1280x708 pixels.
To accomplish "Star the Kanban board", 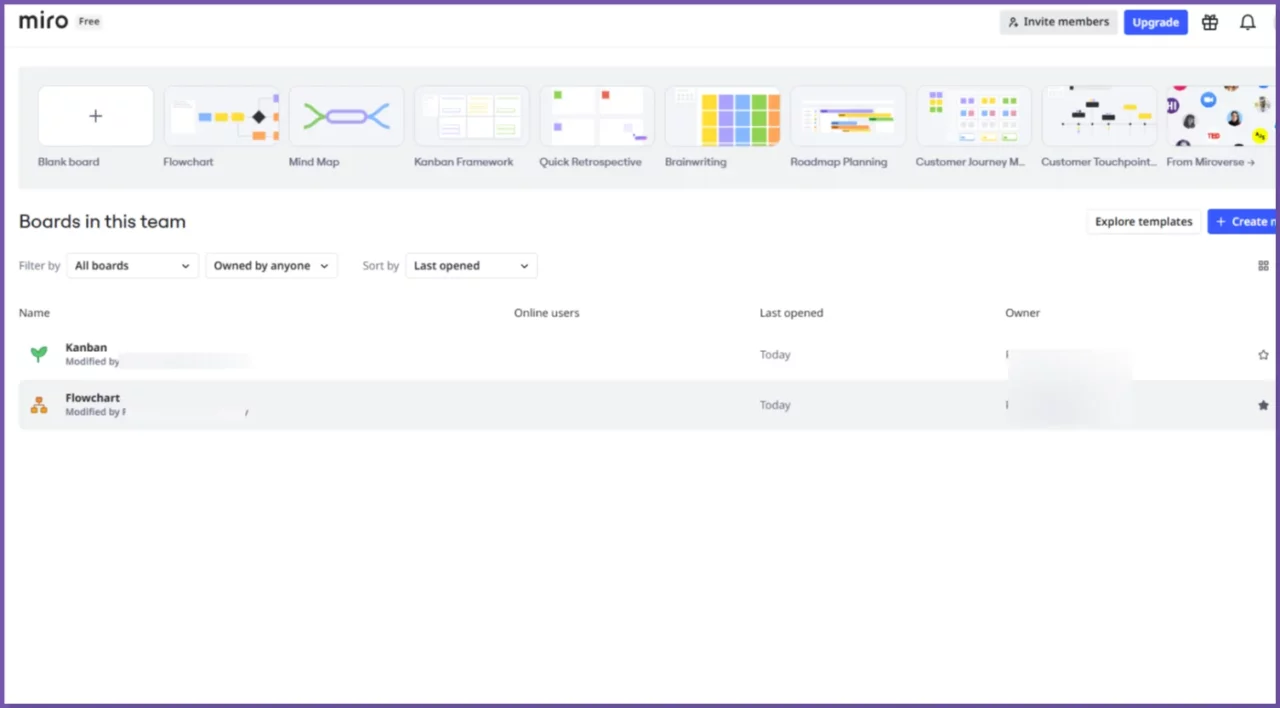I will [x=1263, y=355].
